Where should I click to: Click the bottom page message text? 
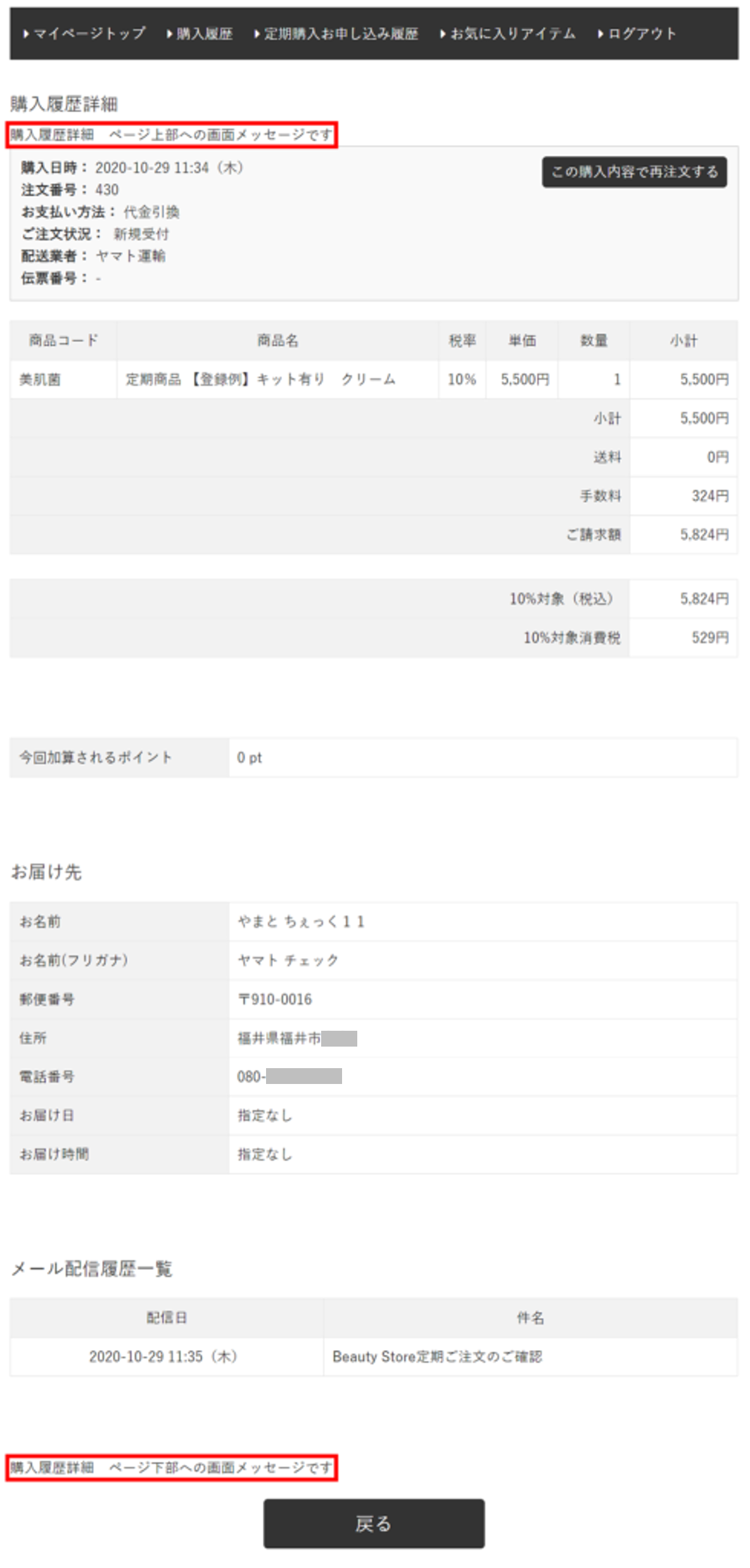172,1468
